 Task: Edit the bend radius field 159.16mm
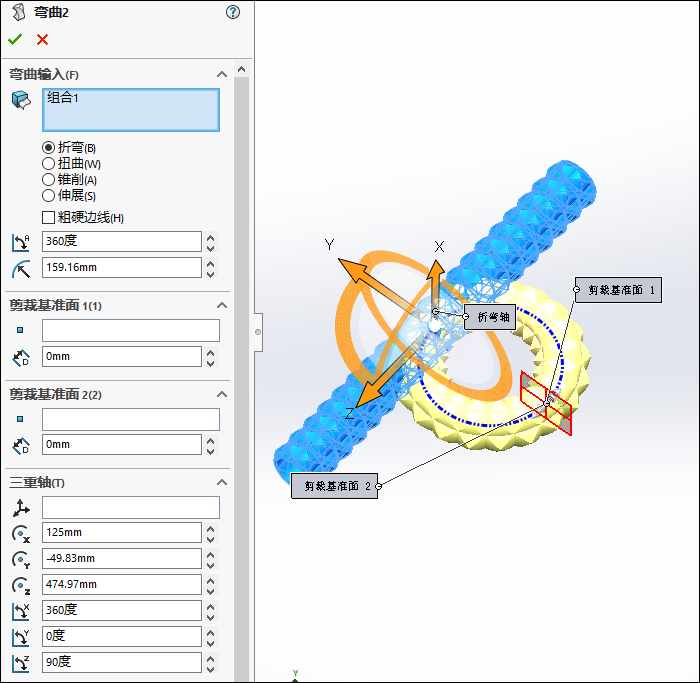[121, 267]
